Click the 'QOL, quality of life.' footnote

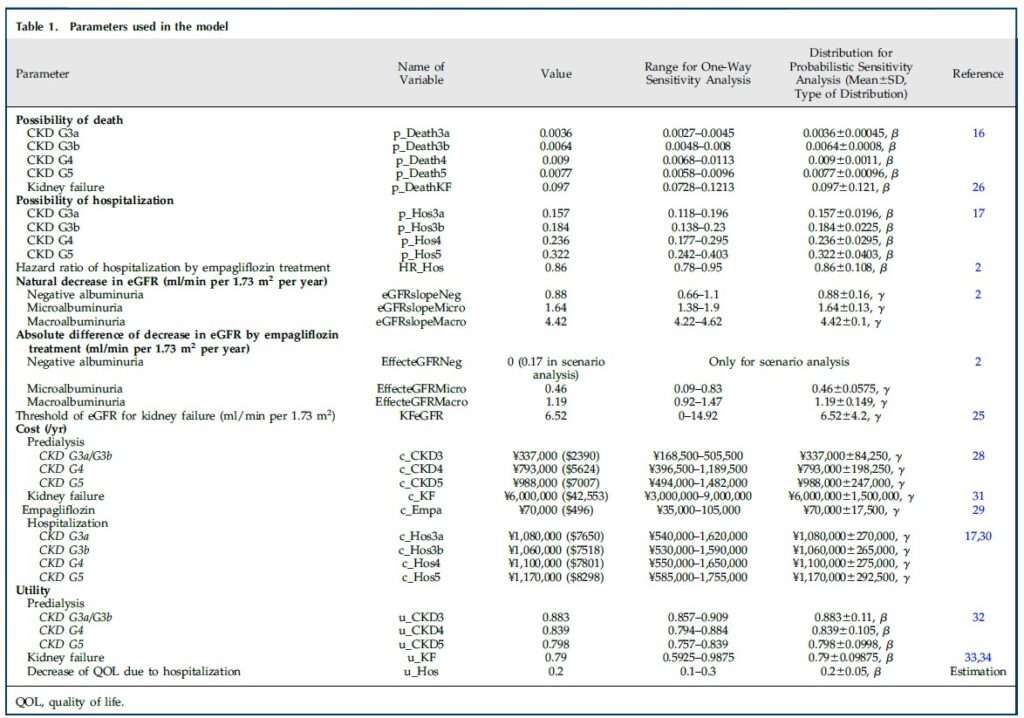tap(68, 701)
